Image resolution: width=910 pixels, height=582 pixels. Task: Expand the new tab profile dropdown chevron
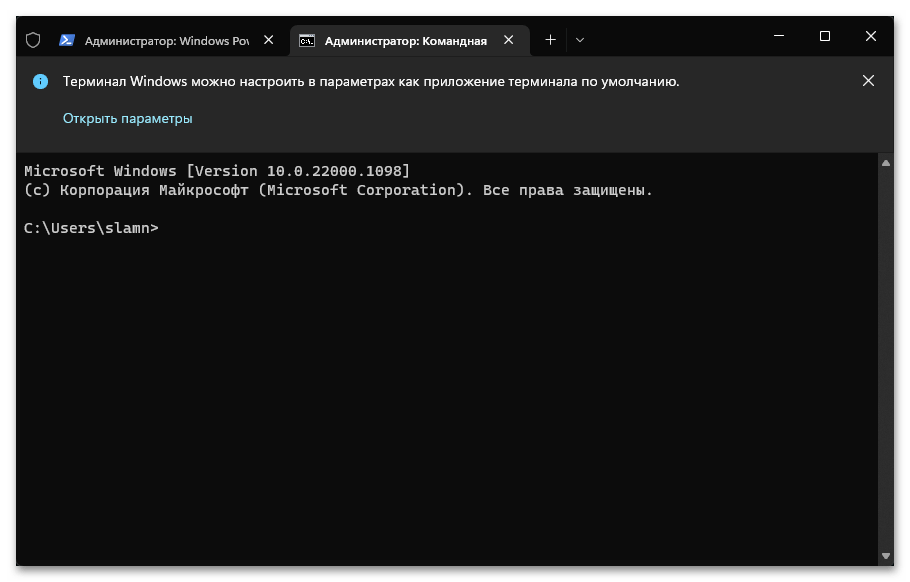point(580,40)
